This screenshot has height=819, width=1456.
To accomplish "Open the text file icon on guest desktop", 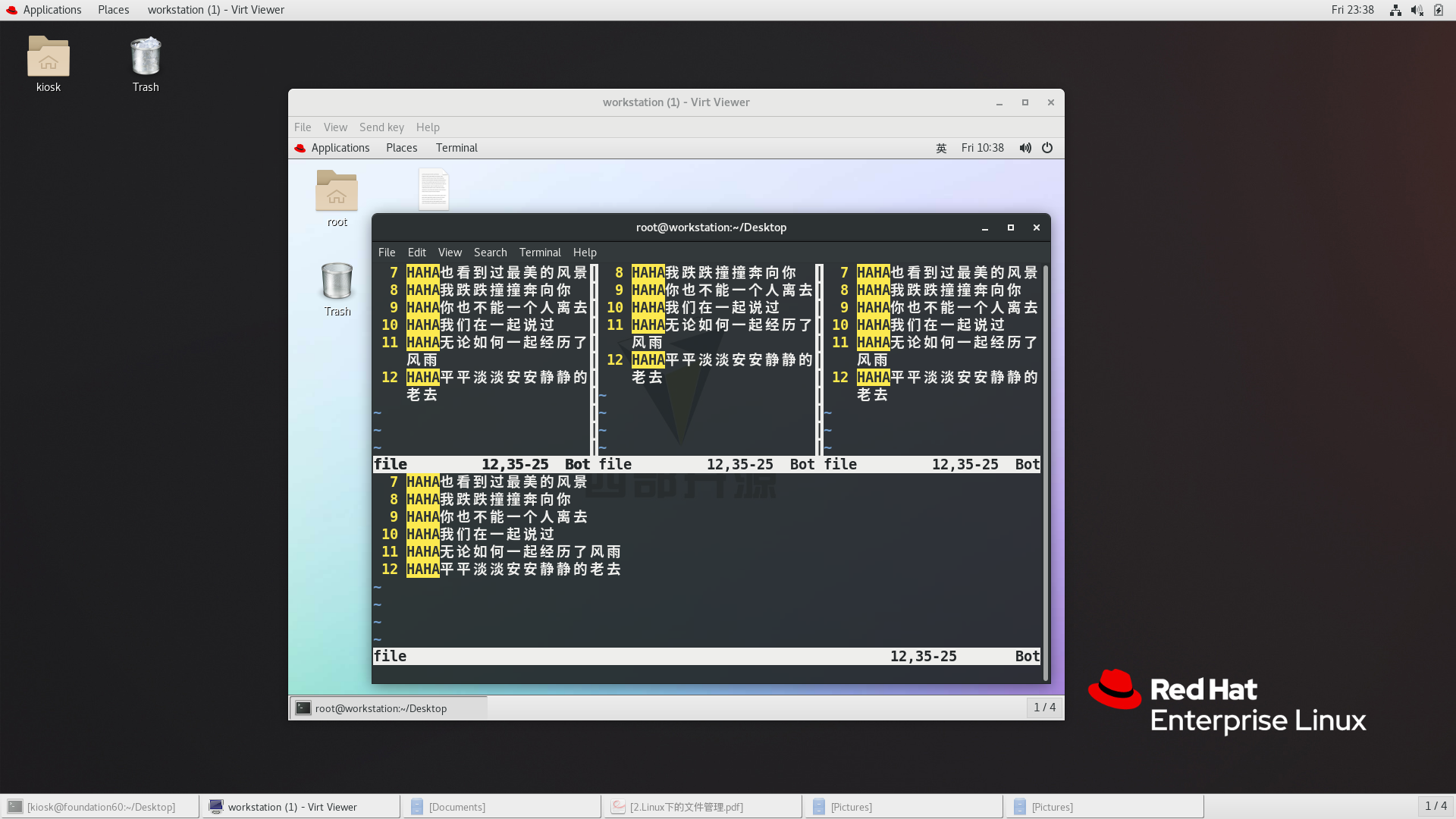I will pos(434,189).
